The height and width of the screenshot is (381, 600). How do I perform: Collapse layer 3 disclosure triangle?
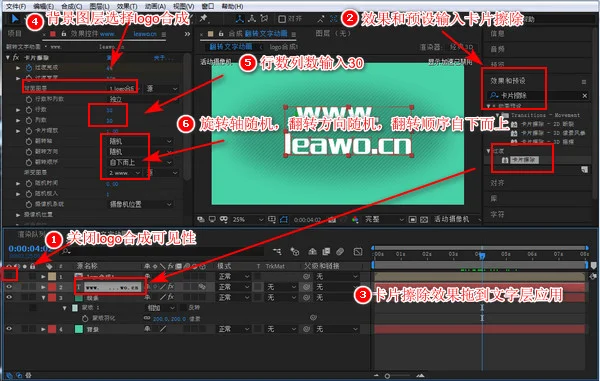43,297
